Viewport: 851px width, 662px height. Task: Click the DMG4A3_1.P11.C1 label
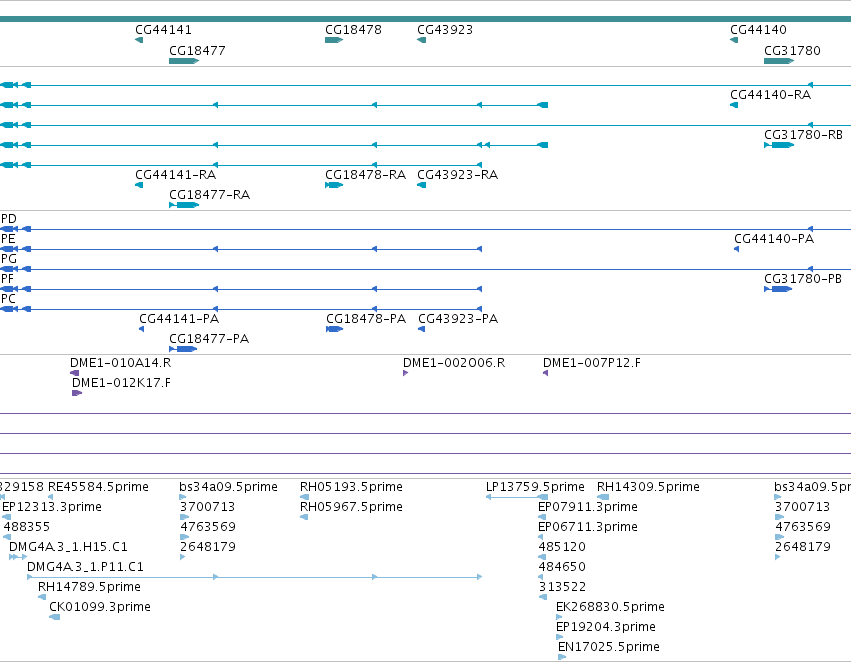pos(86,567)
